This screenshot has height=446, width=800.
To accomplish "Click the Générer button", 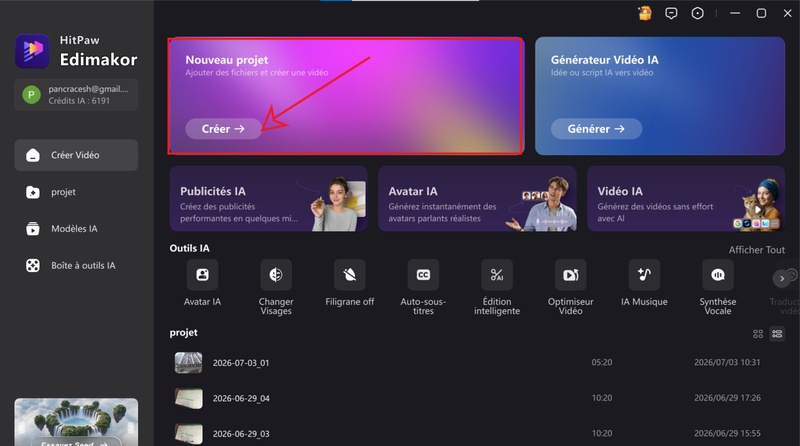I will 596,129.
